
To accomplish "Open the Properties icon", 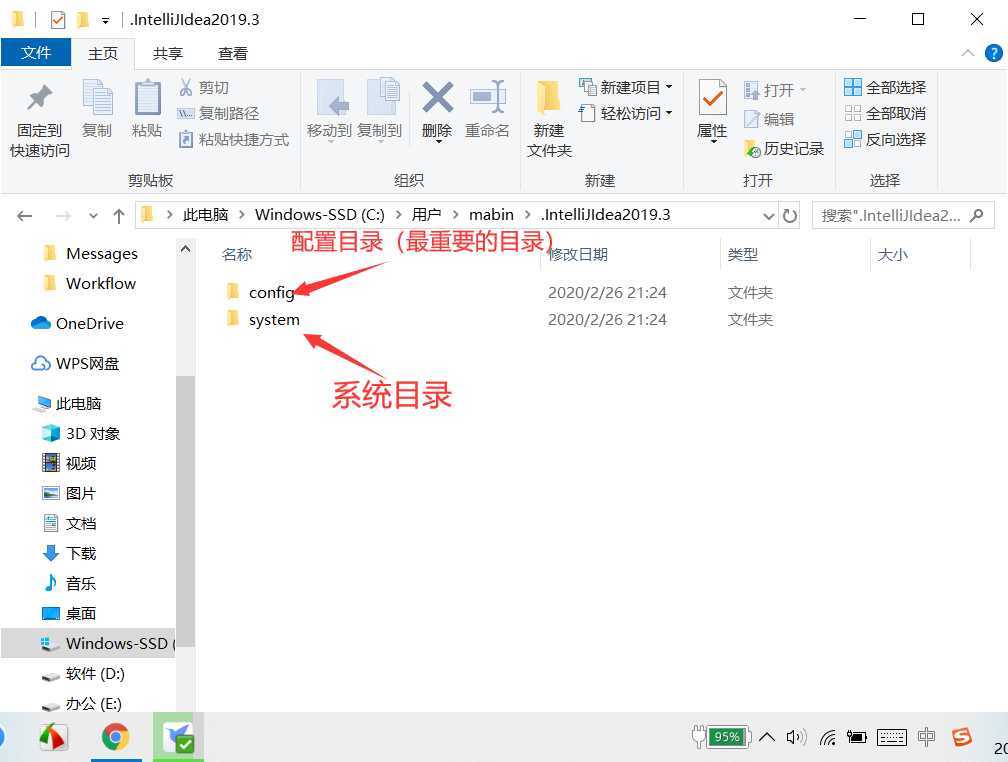I will [712, 111].
